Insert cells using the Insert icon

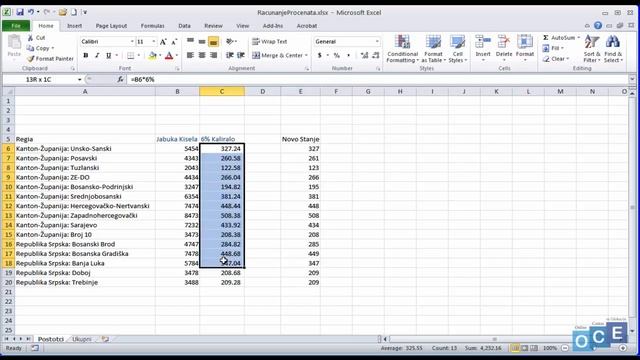pyautogui.click(x=483, y=42)
